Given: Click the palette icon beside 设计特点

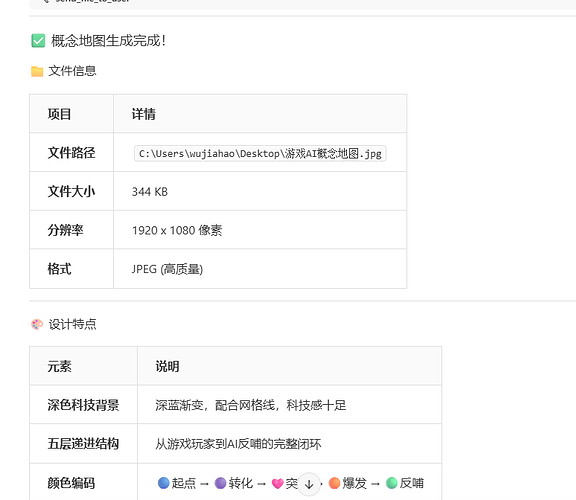Looking at the screenshot, I should [37, 324].
